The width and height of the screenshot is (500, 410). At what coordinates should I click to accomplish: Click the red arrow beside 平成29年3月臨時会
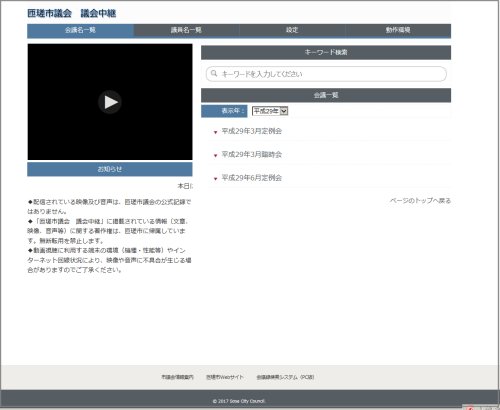click(215, 156)
